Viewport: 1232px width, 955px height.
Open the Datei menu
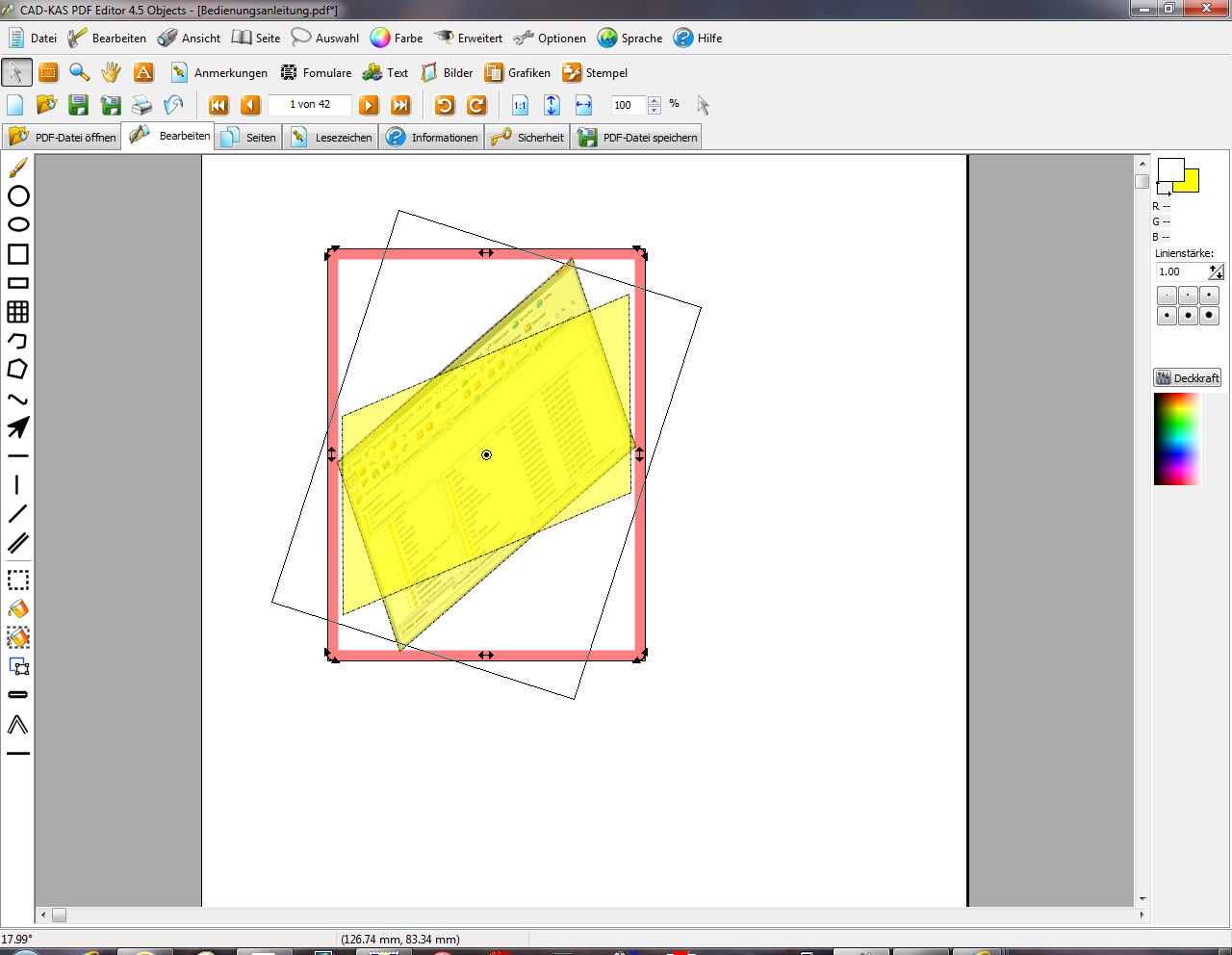[33, 39]
